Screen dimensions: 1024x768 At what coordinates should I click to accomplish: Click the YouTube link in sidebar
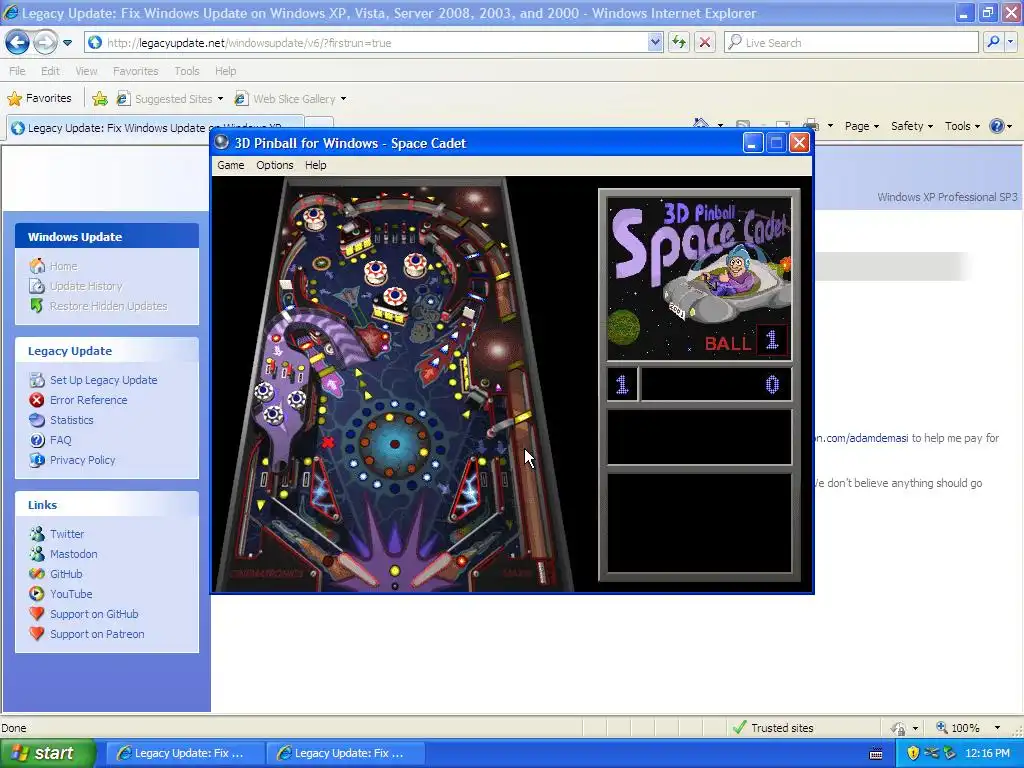point(71,594)
